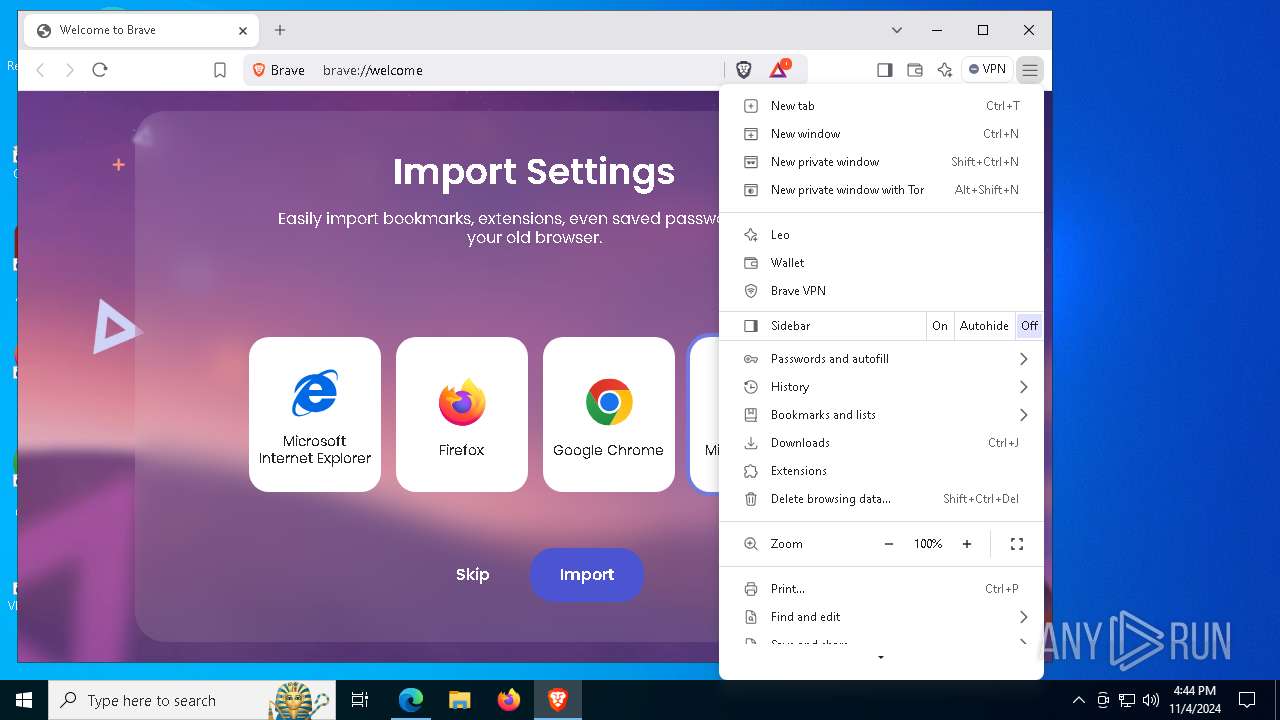Reload the page
The image size is (1280, 720).
pyautogui.click(x=99, y=70)
